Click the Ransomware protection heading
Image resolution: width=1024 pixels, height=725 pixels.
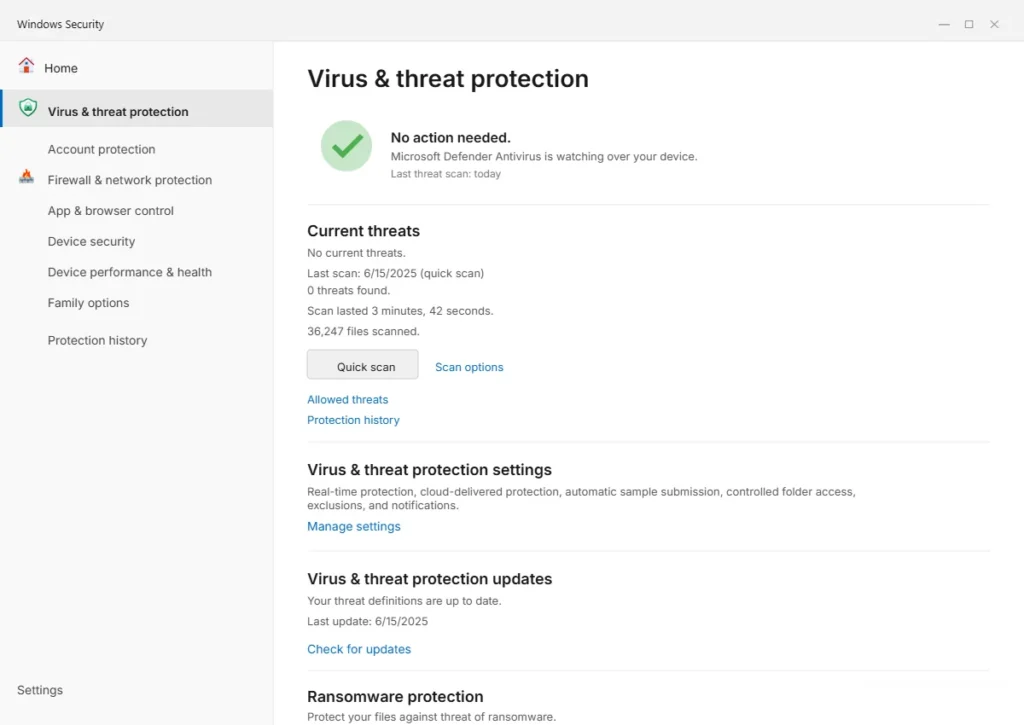click(x=395, y=696)
